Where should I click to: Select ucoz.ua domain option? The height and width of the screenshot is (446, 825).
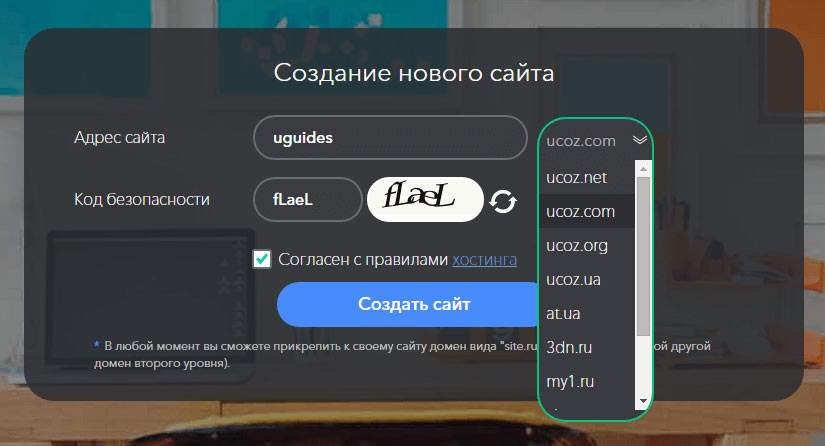pyautogui.click(x=587, y=279)
